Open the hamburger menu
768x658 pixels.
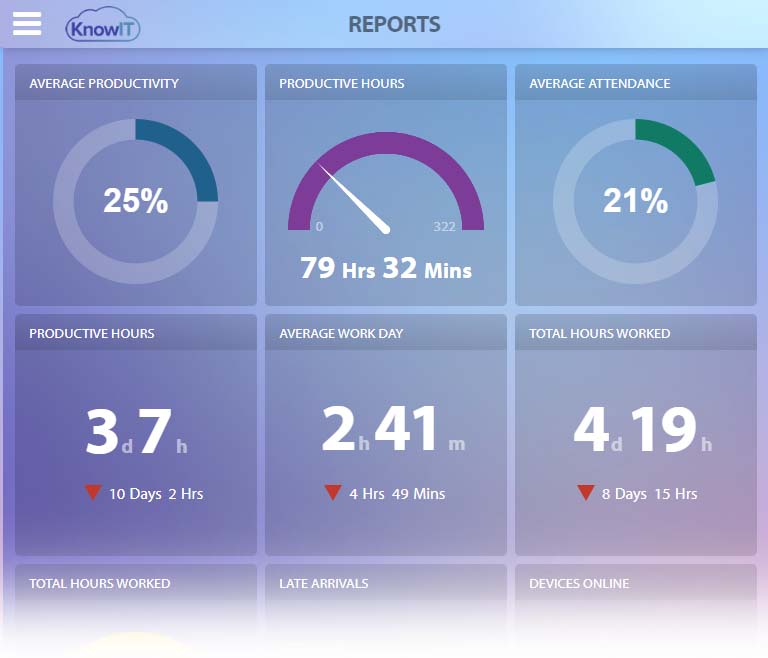(27, 24)
